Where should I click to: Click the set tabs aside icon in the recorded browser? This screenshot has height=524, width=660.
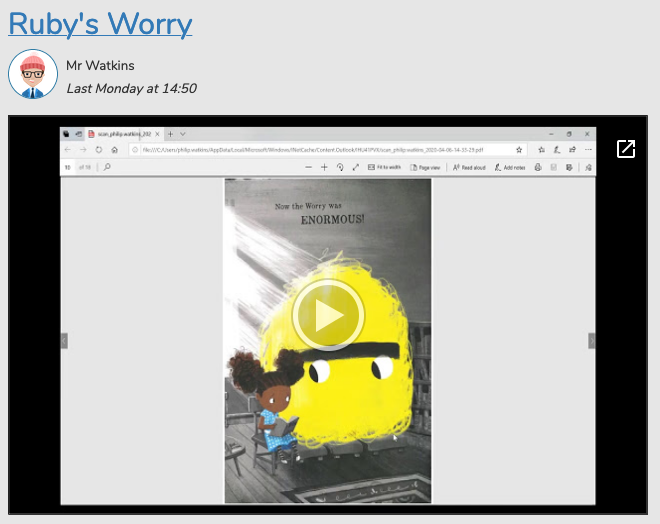pos(78,134)
